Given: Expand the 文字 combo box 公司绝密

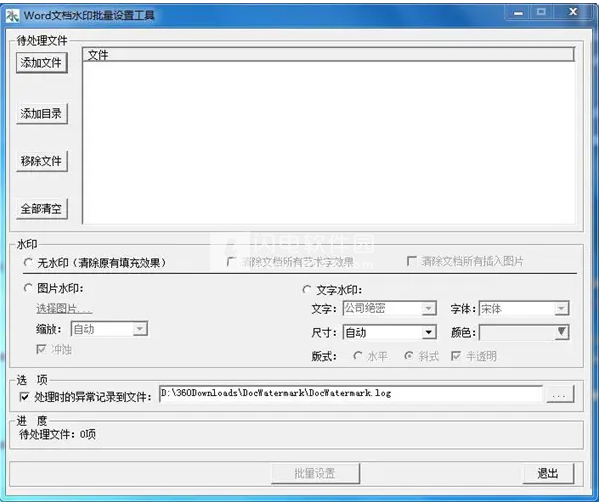Looking at the screenshot, I should [390, 308].
